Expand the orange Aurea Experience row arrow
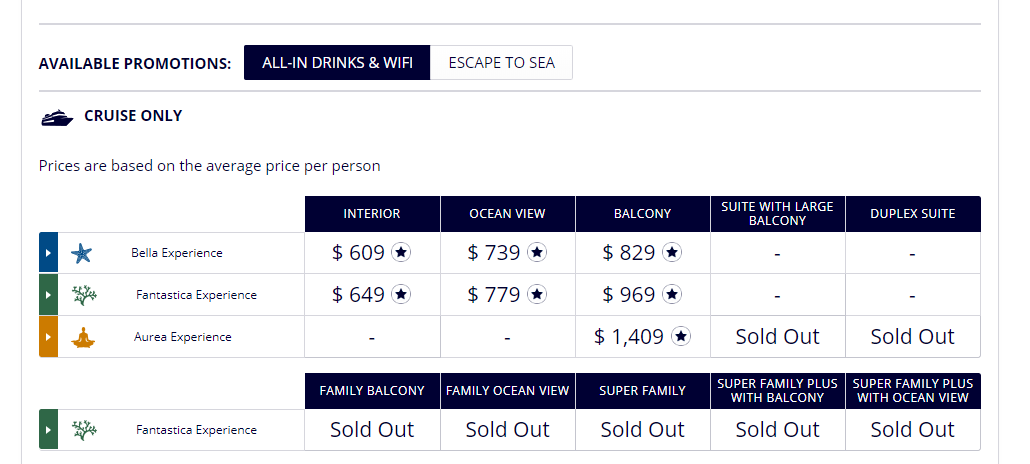The width and height of the screenshot is (1030, 464). (48, 337)
